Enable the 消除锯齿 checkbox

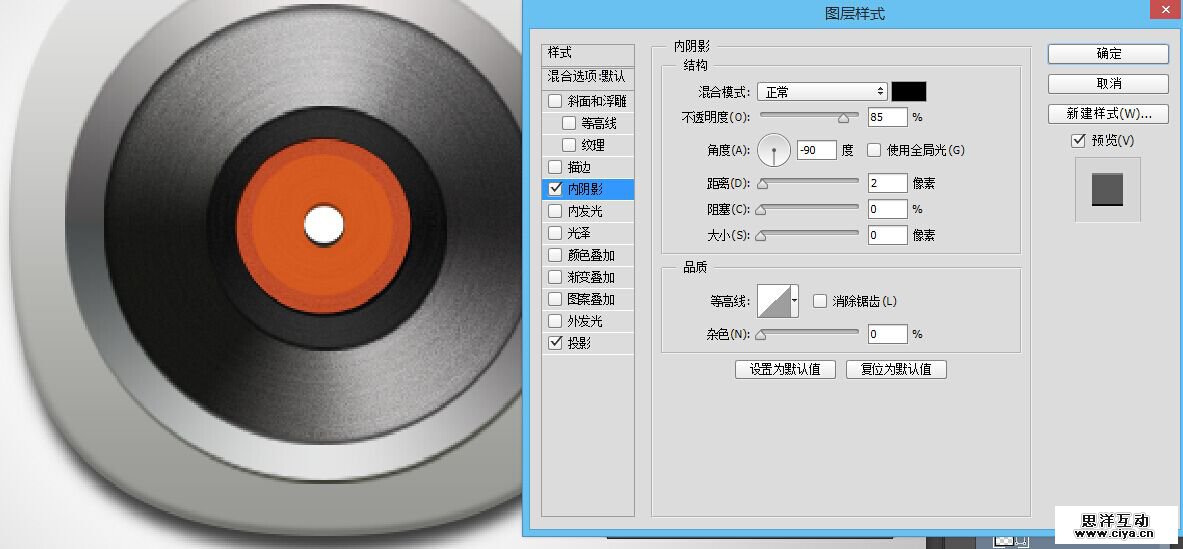tap(820, 301)
